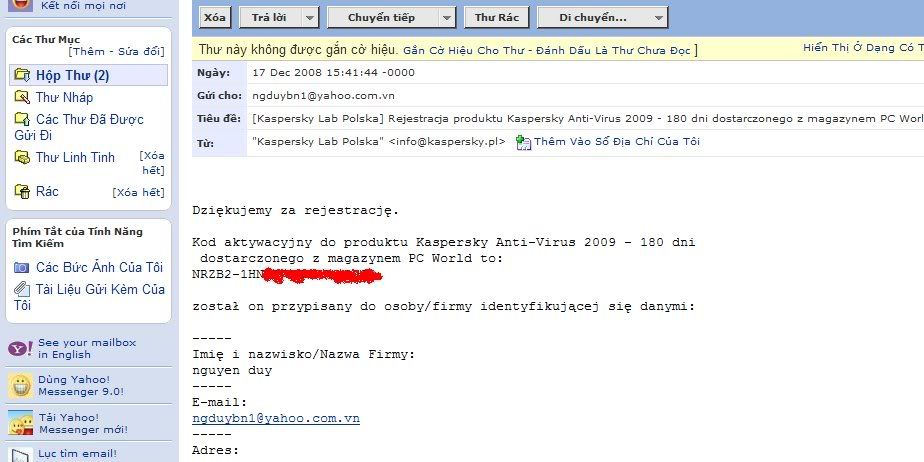This screenshot has height=462, width=924.
Task: Click Gắn Cờ Hiệu Cho Thư link
Action: (464, 51)
